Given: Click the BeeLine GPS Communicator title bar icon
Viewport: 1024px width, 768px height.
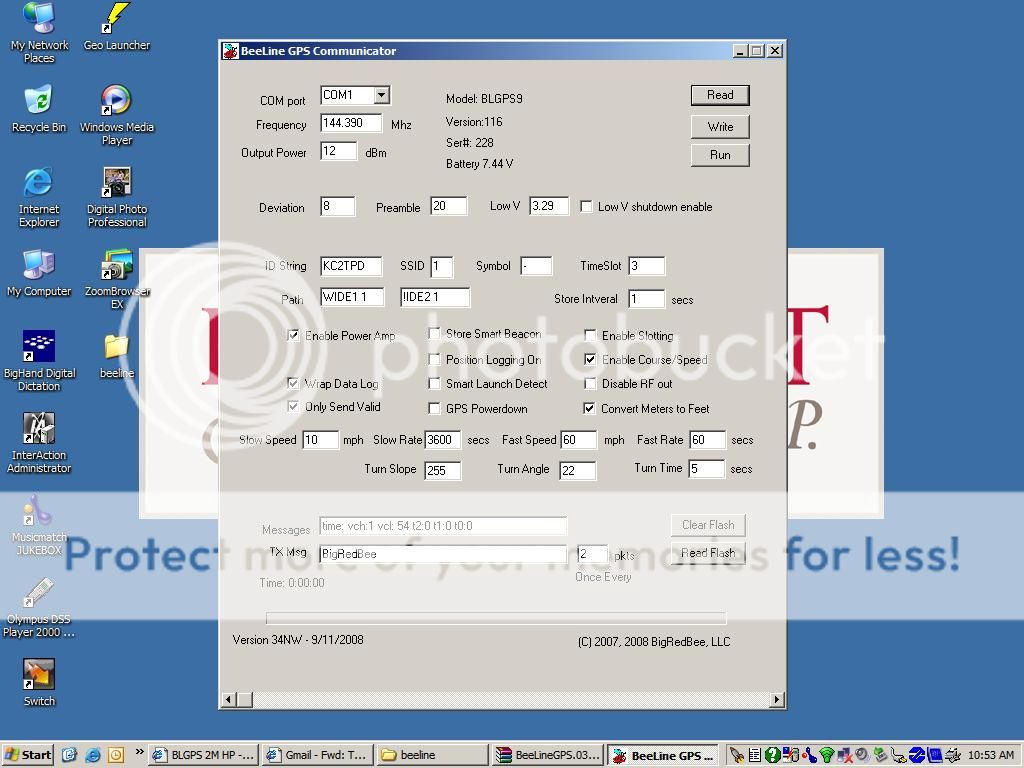Looking at the screenshot, I should coord(231,51).
